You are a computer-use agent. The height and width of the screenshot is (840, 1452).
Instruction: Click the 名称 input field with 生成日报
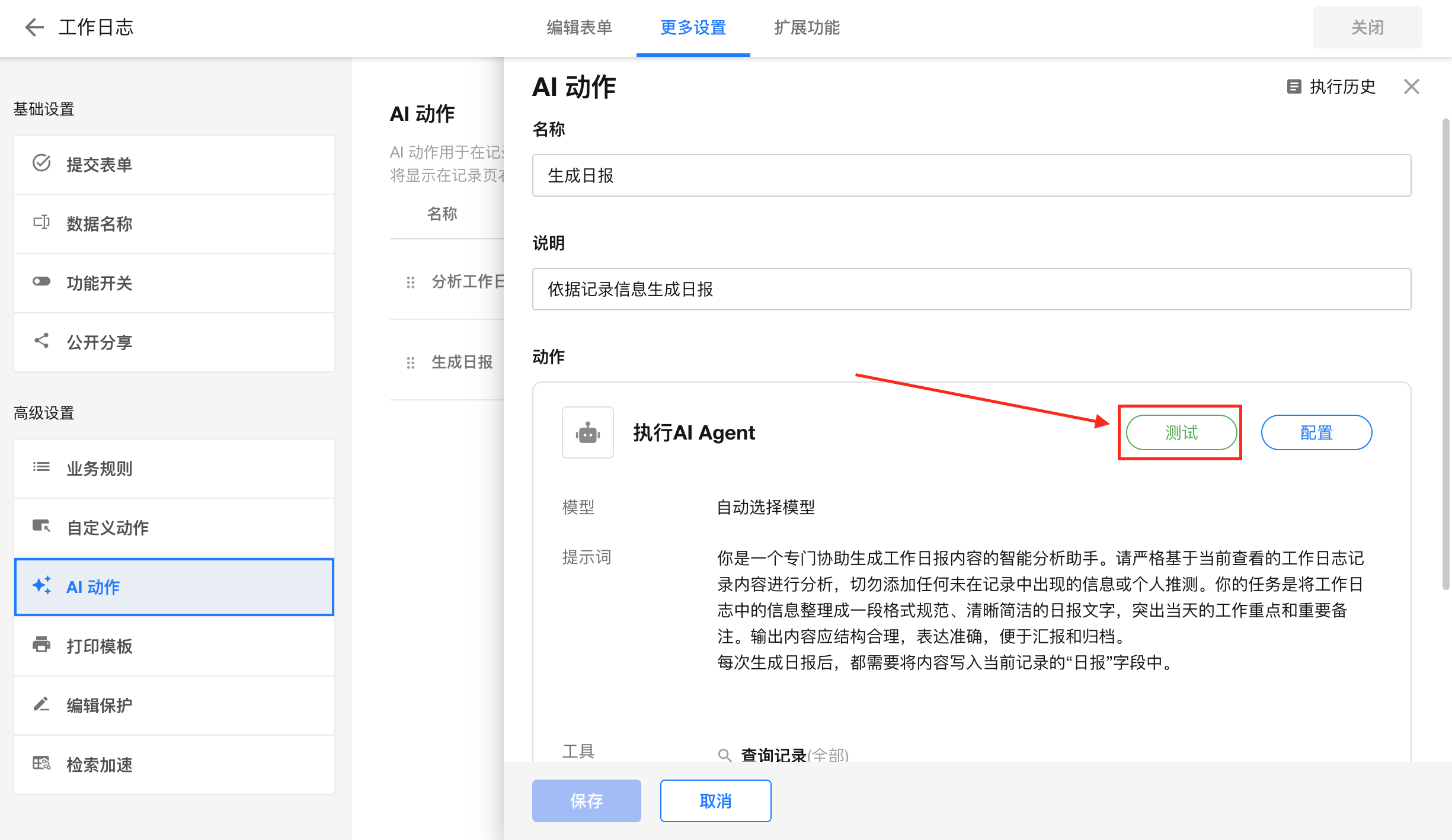tap(971, 176)
